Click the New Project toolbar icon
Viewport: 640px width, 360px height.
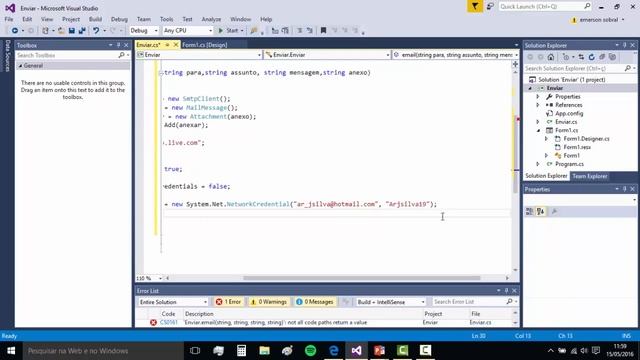[x=45, y=31]
